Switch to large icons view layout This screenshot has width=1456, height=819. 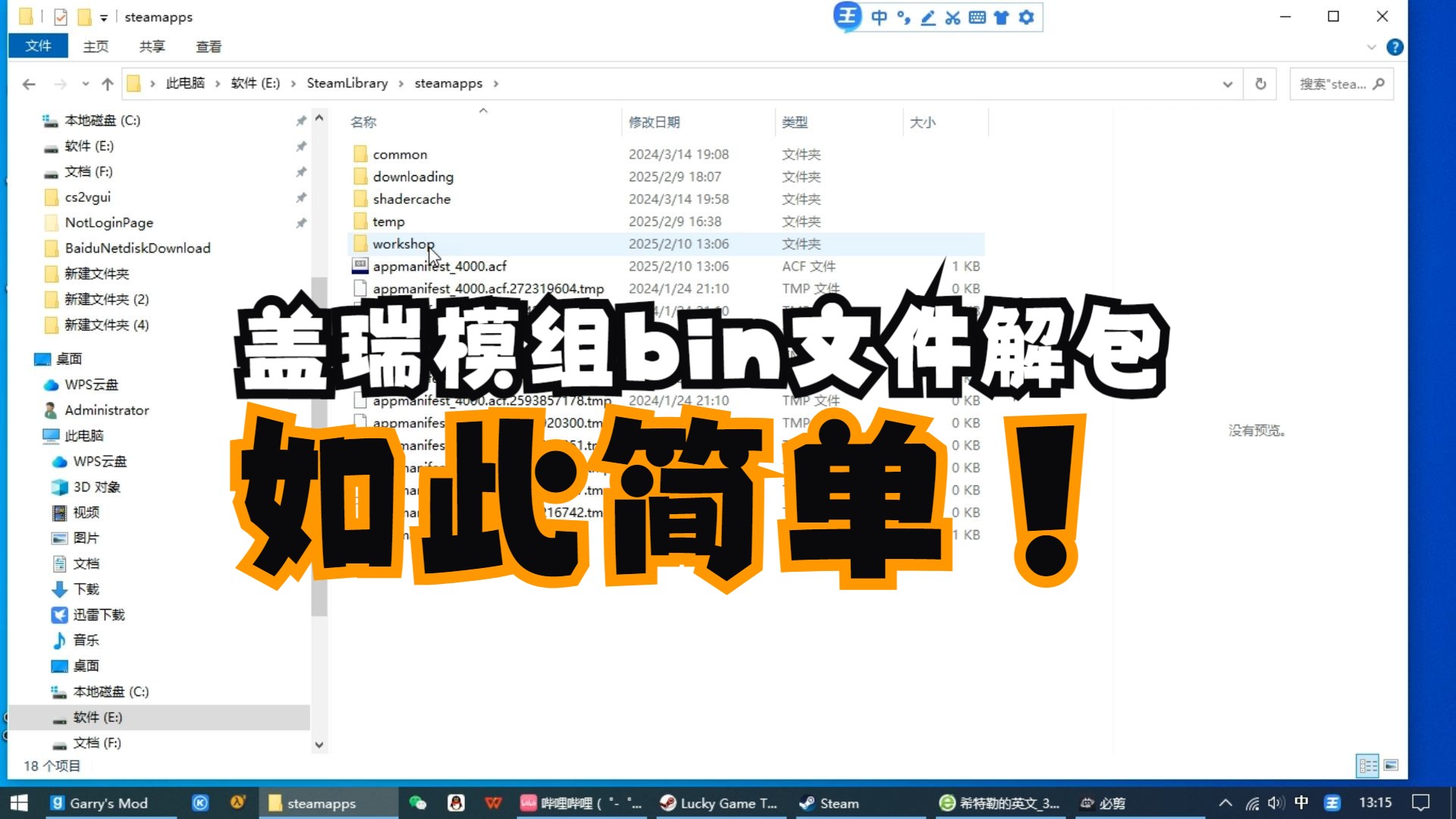click(1391, 766)
